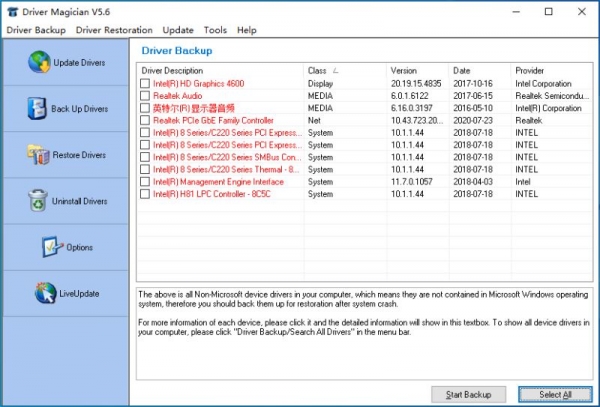Open the Update menu
The height and width of the screenshot is (407, 600).
click(x=178, y=30)
